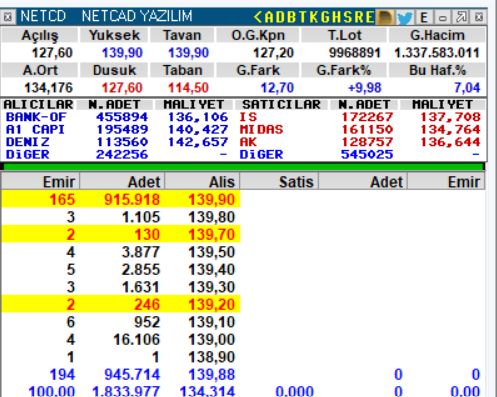Click the total bid quantity 945.714

(x=132, y=374)
